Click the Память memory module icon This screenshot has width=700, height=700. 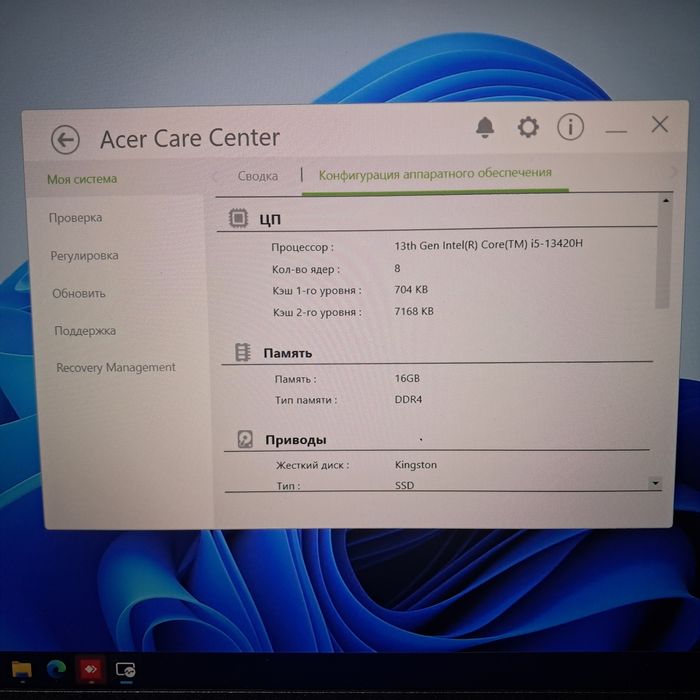243,352
